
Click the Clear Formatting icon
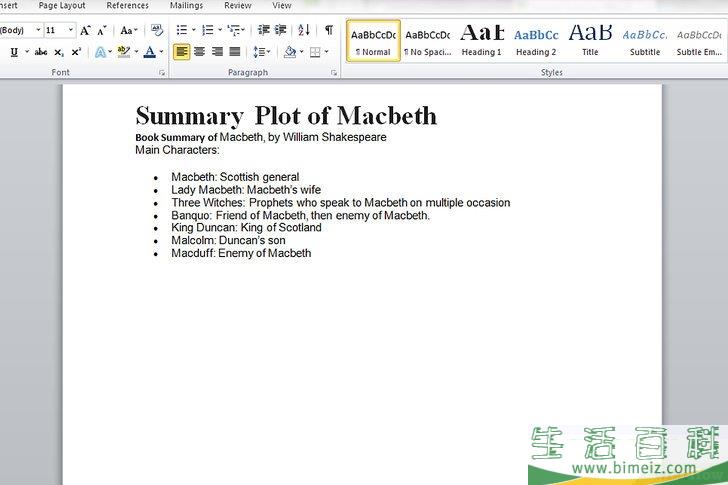(x=157, y=31)
